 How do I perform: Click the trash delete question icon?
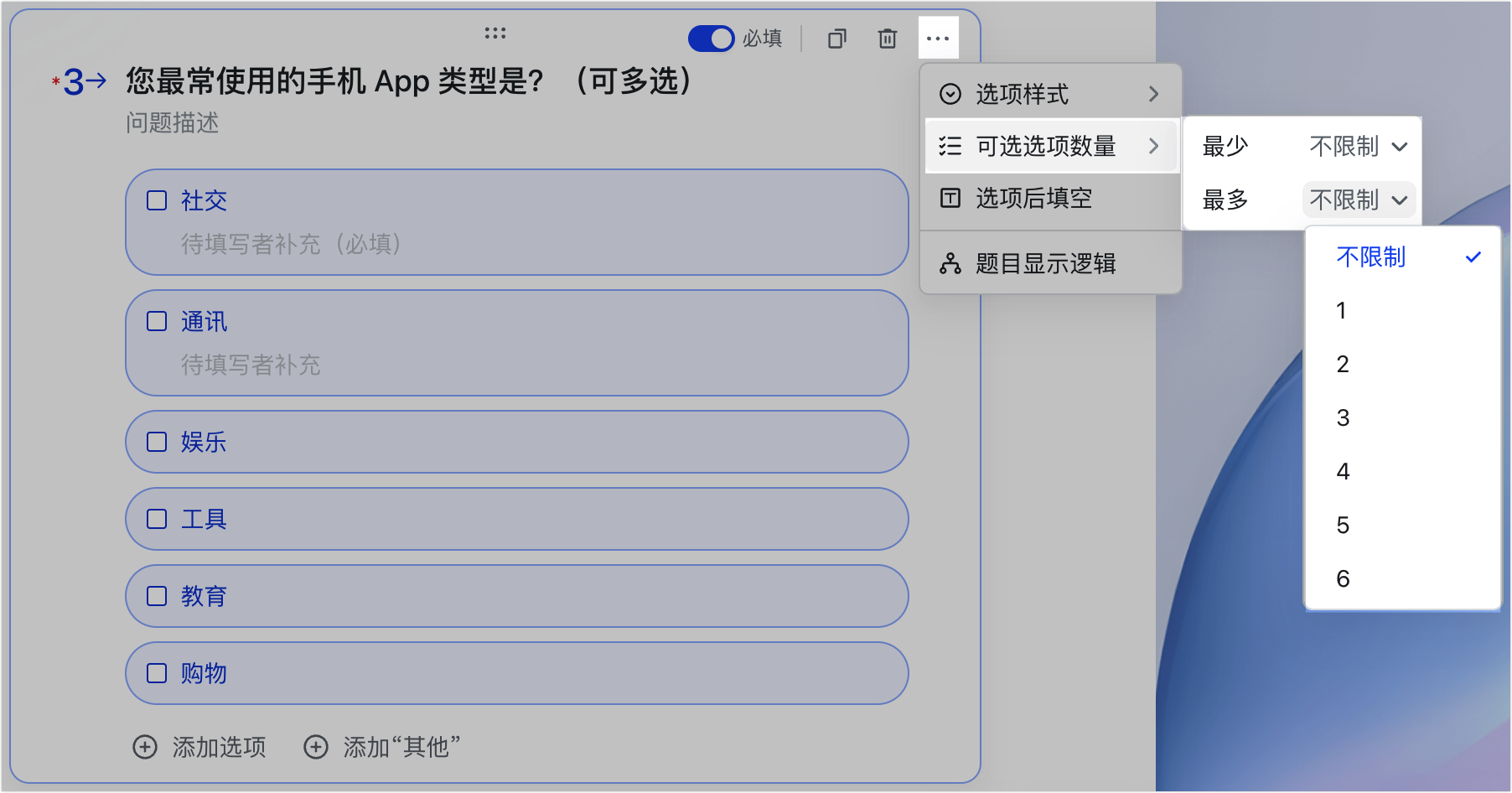(887, 39)
